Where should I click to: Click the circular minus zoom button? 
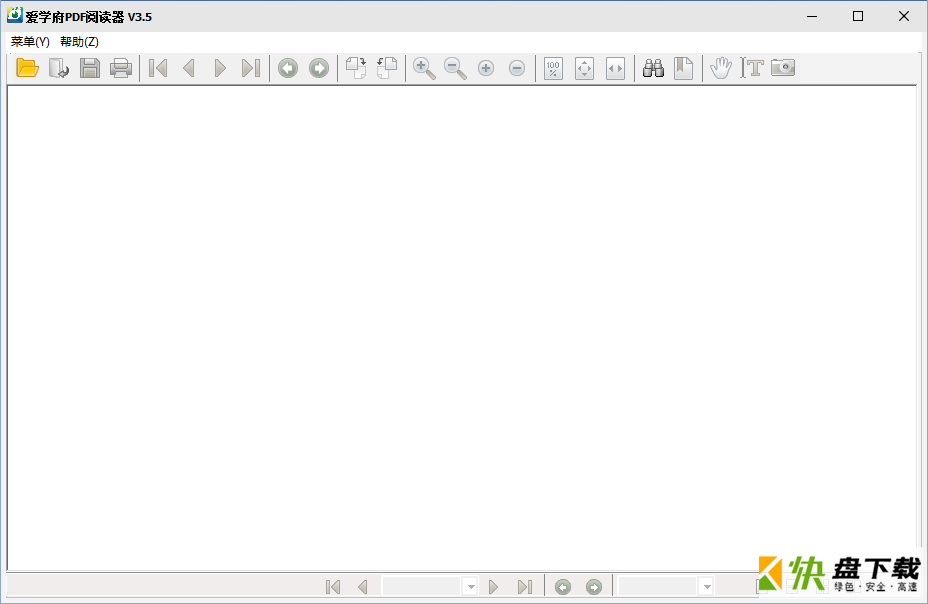click(517, 68)
